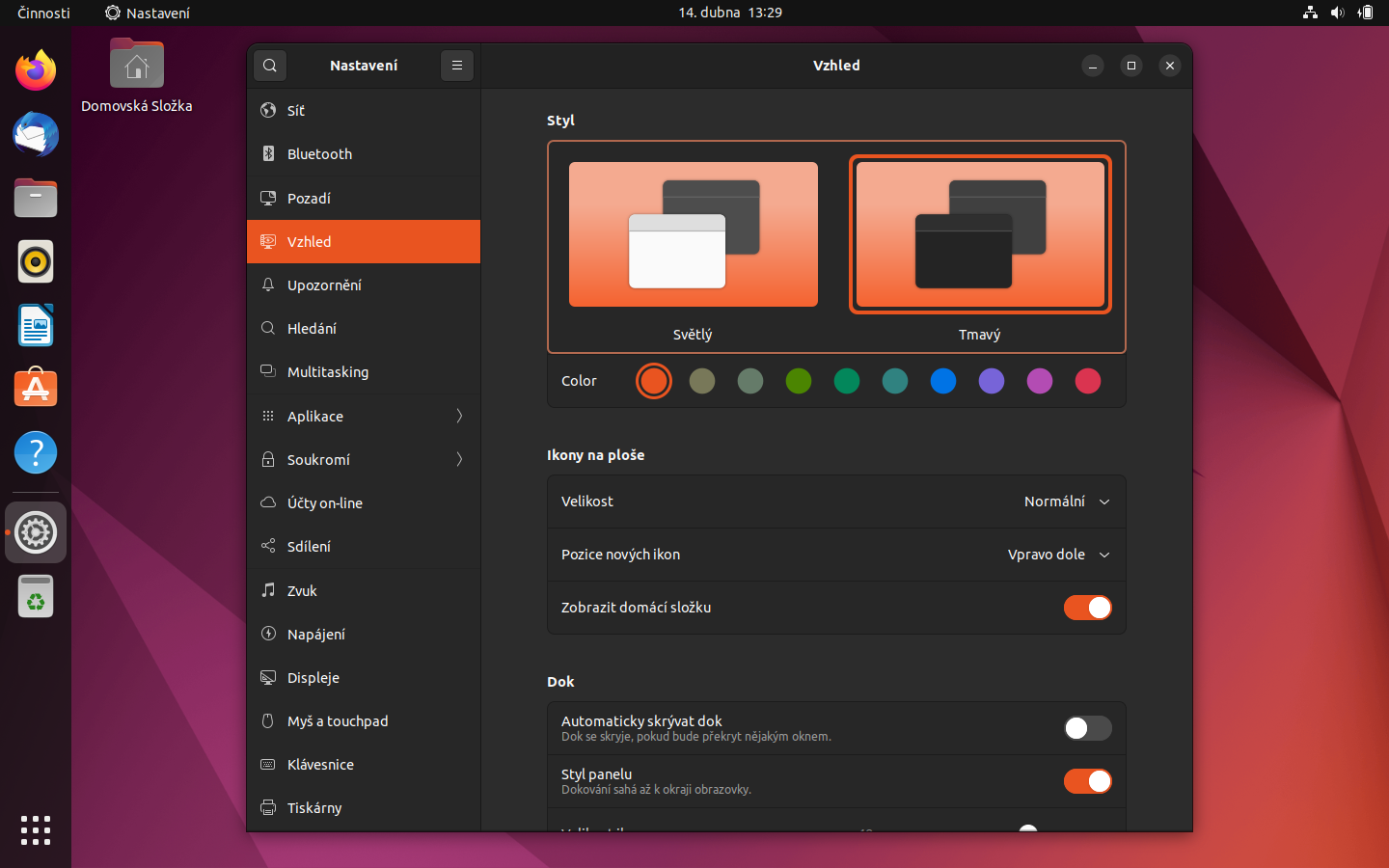Expand the Aplikace sidebar entry
The height and width of the screenshot is (868, 1389).
364,416
